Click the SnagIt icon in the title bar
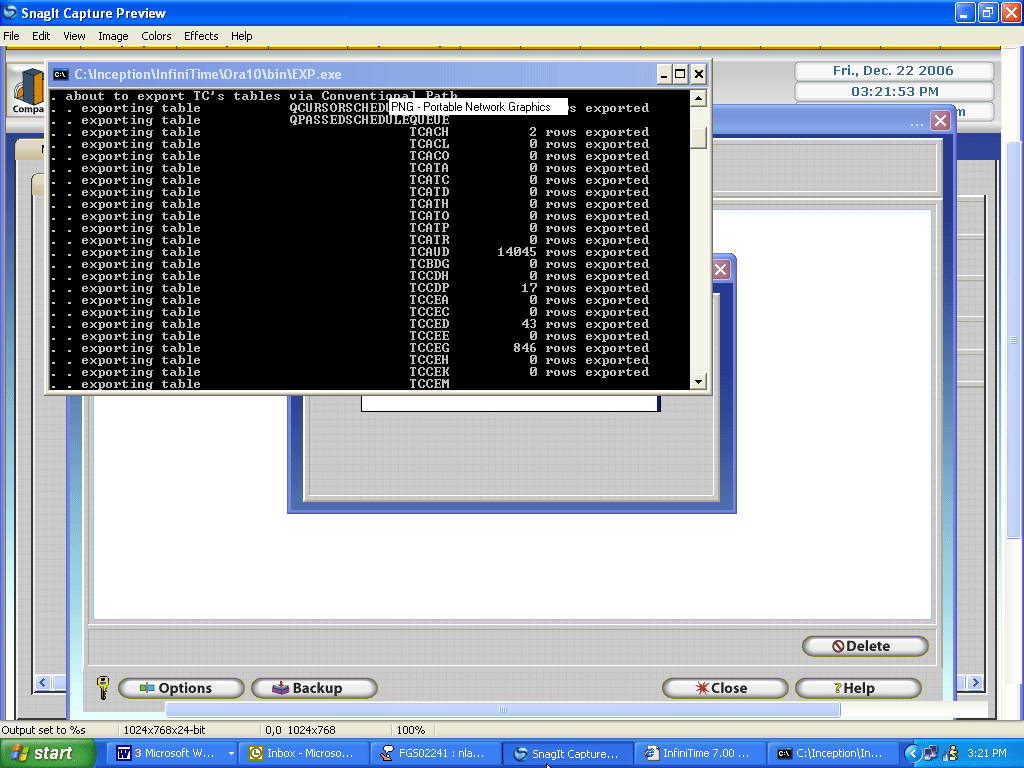 tap(11, 13)
